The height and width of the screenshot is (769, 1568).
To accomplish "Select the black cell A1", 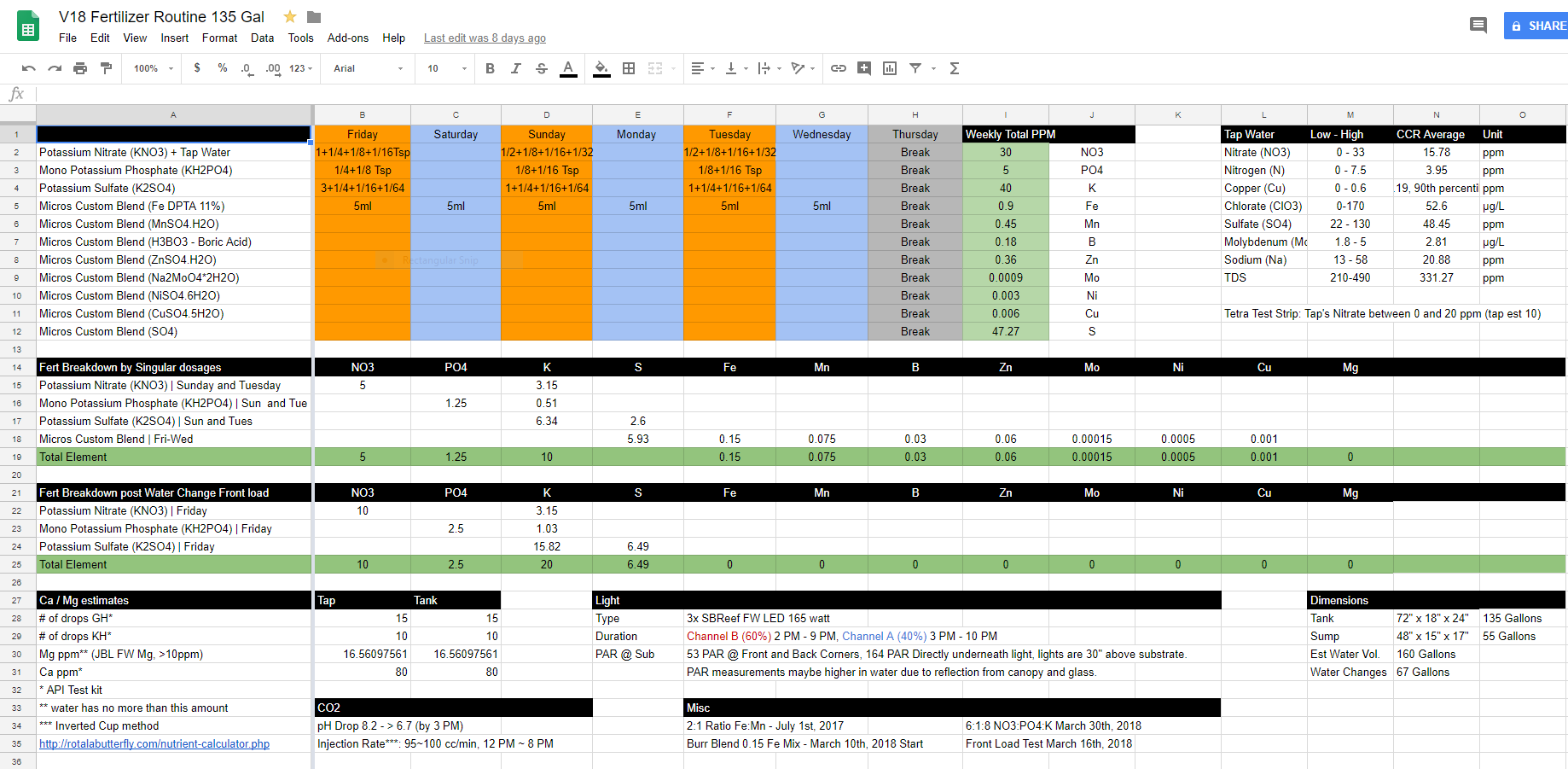I will pos(174,134).
